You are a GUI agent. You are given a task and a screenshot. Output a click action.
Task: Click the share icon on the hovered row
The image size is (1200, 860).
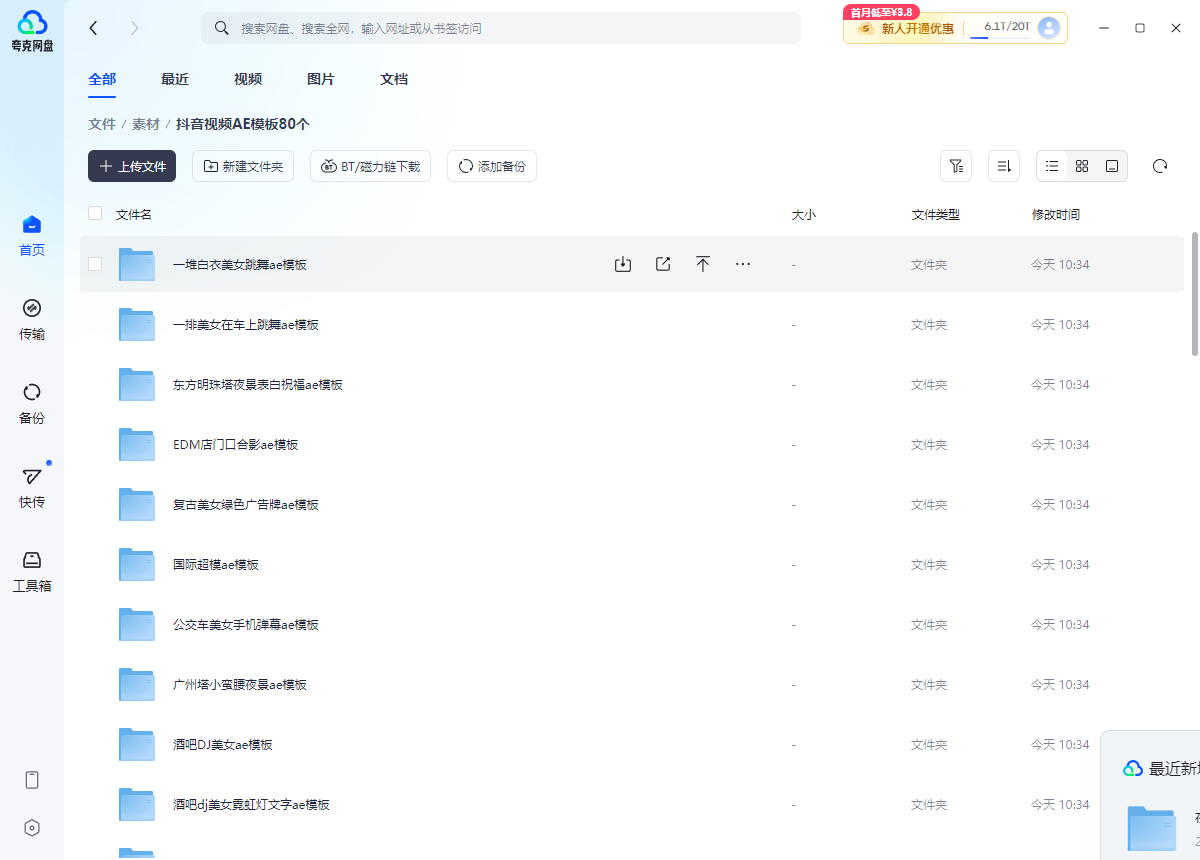[x=663, y=264]
